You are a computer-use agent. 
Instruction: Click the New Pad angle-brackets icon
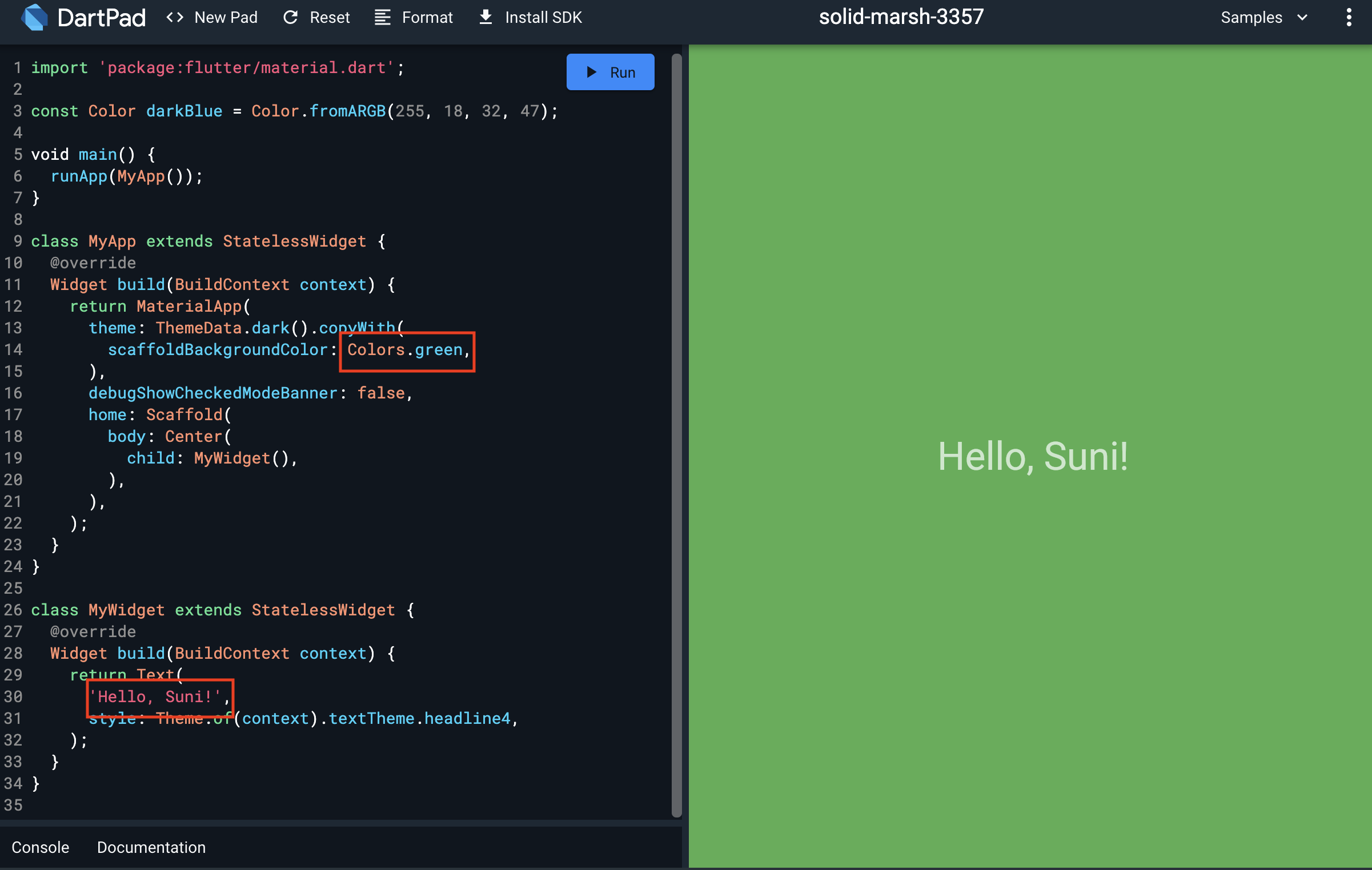(175, 17)
